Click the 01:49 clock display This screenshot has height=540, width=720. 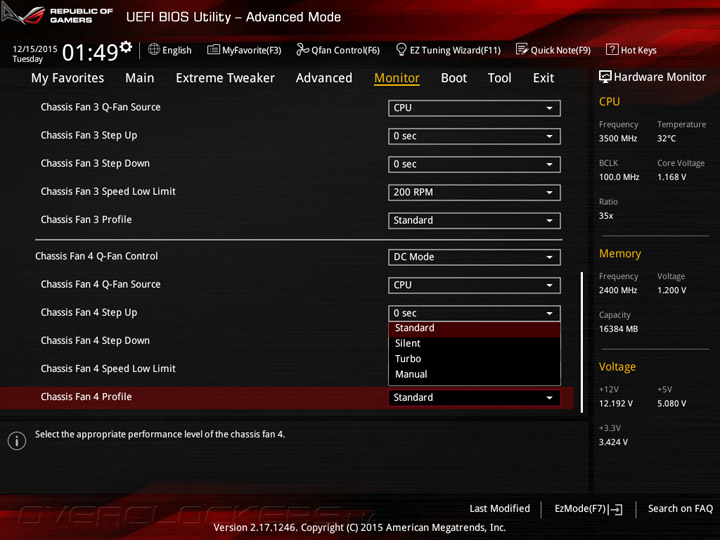tap(90, 53)
